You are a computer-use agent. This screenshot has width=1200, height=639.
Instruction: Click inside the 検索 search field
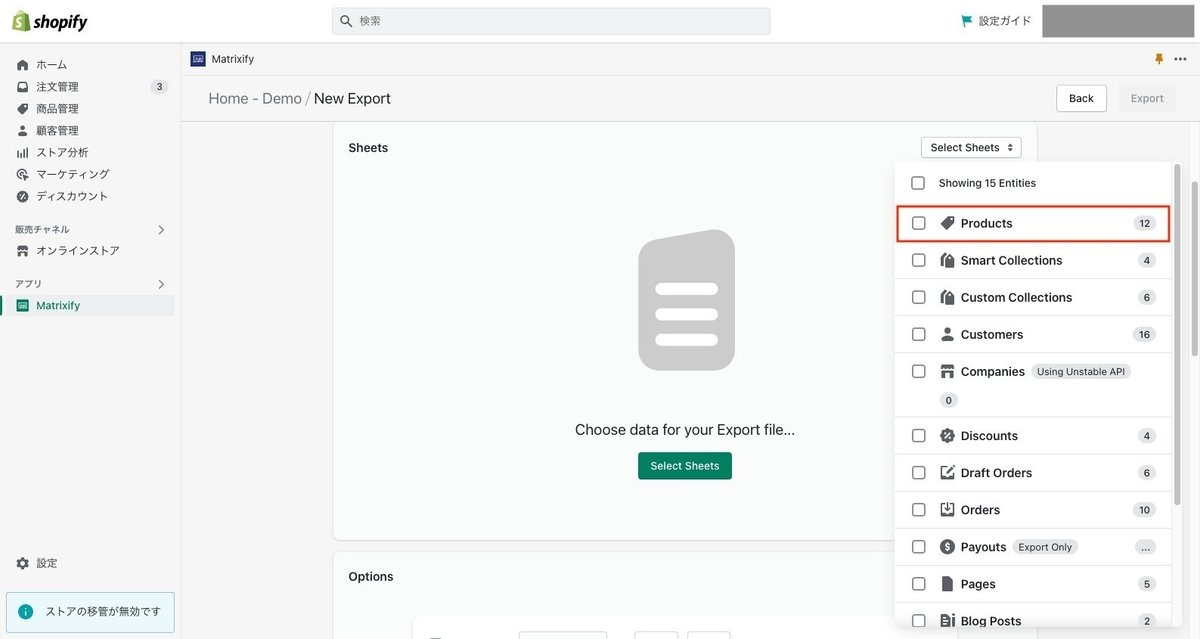point(550,20)
